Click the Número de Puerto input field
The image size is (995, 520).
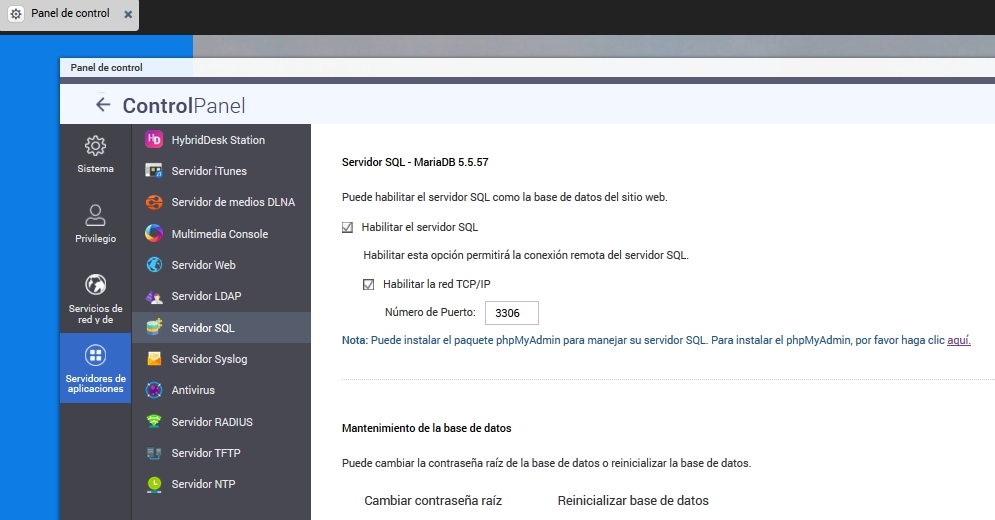pyautogui.click(x=511, y=313)
